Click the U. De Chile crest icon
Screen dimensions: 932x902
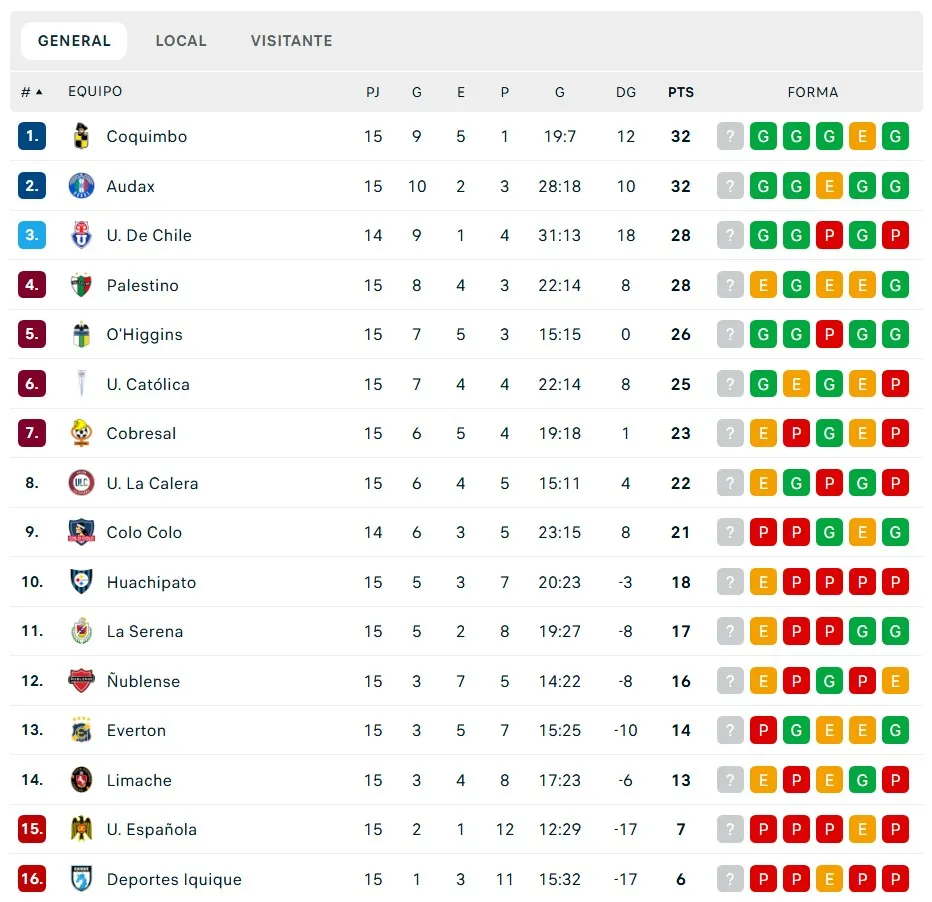point(81,235)
